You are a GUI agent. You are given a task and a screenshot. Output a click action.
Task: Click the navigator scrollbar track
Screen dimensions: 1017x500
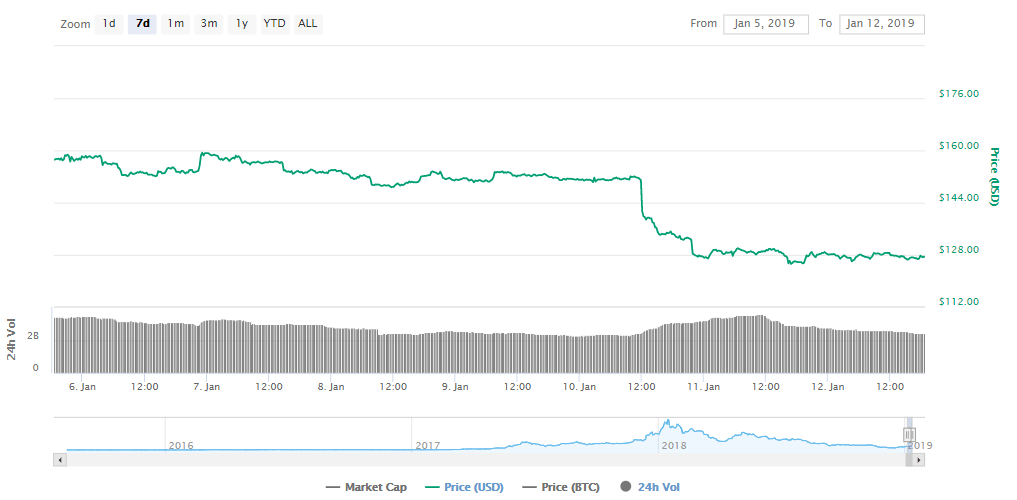[480, 459]
